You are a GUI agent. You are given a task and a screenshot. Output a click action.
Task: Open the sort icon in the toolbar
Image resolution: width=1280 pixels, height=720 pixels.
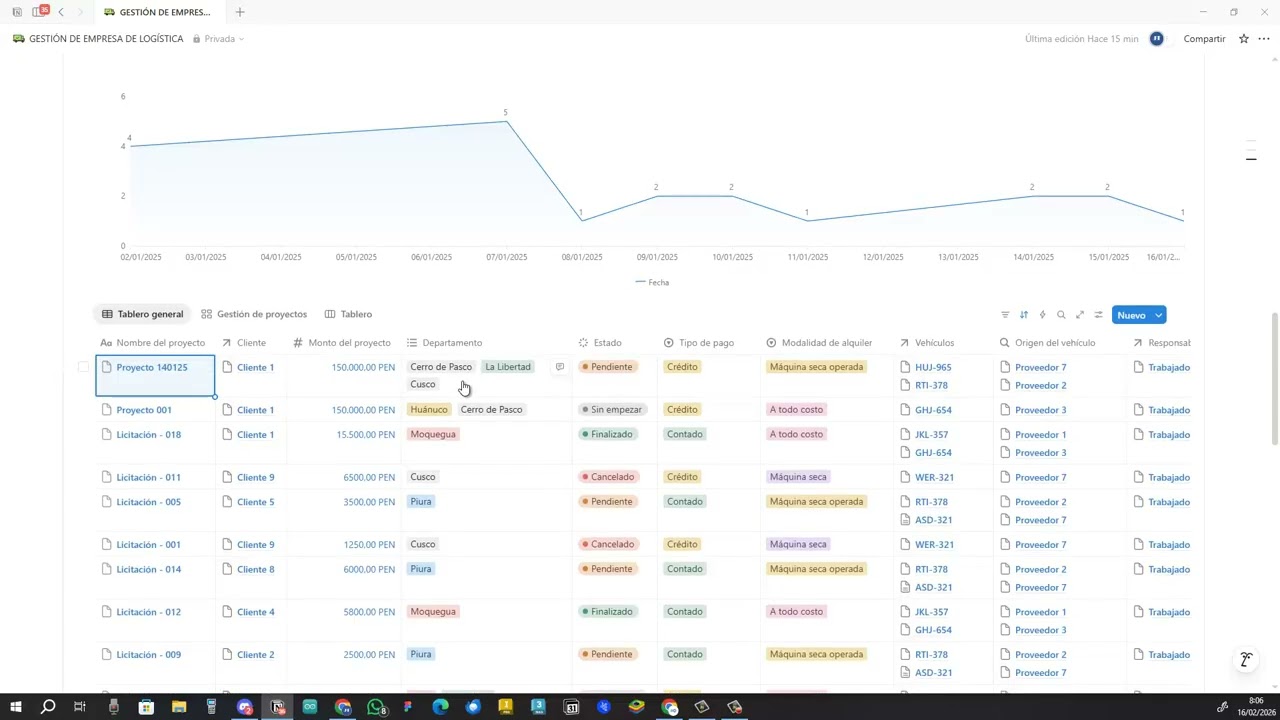coord(1024,315)
